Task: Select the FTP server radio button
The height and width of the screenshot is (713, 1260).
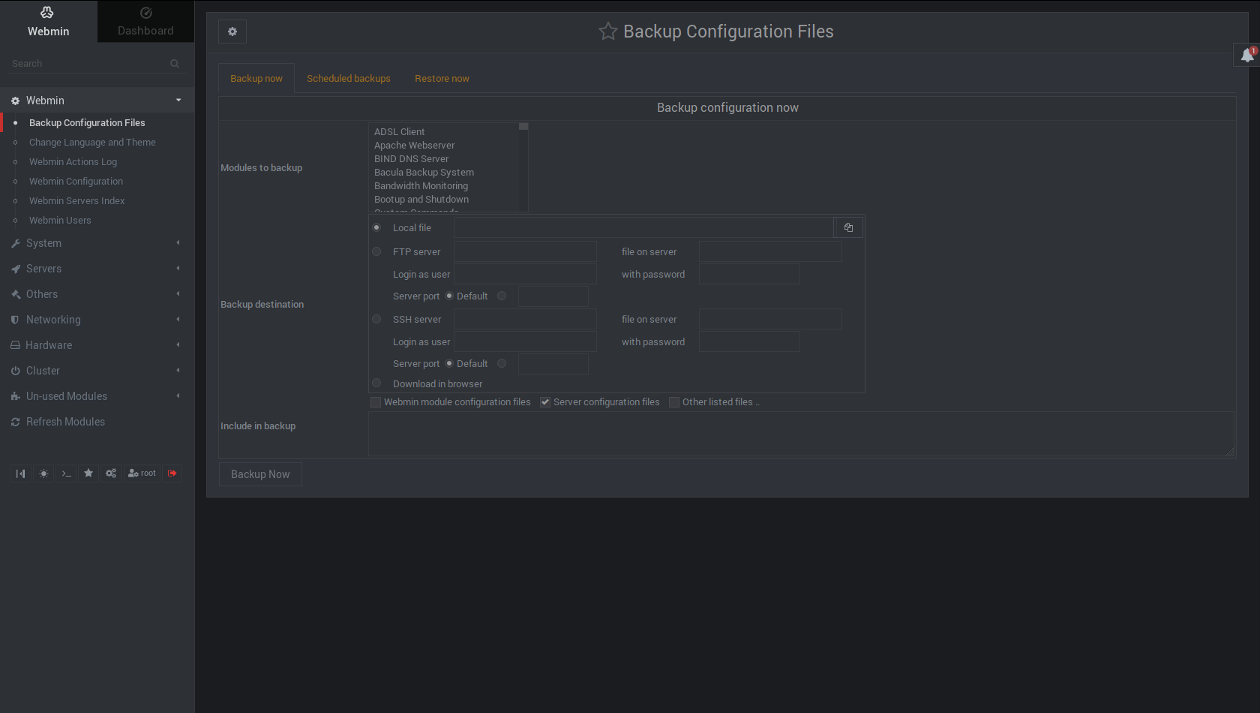Action: [376, 251]
